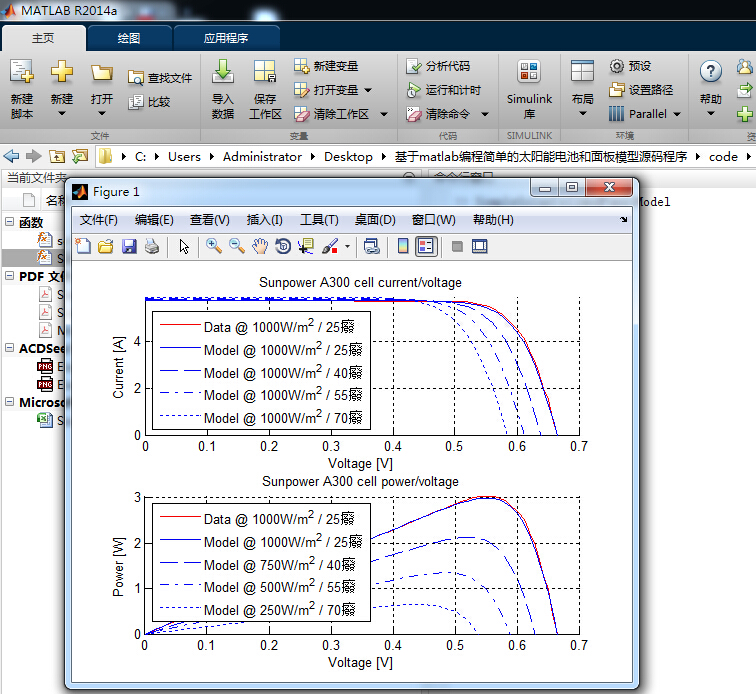
Task: Toggle Hide Plot Tools icon
Action: pos(457,246)
